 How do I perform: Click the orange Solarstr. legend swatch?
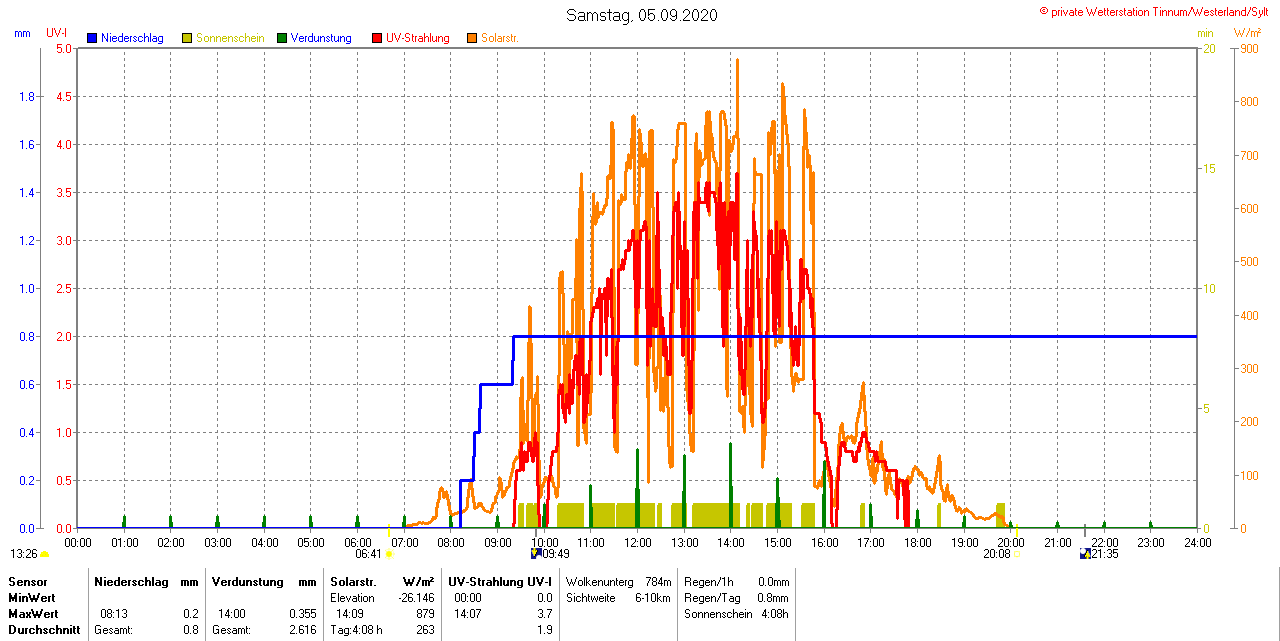tap(471, 38)
